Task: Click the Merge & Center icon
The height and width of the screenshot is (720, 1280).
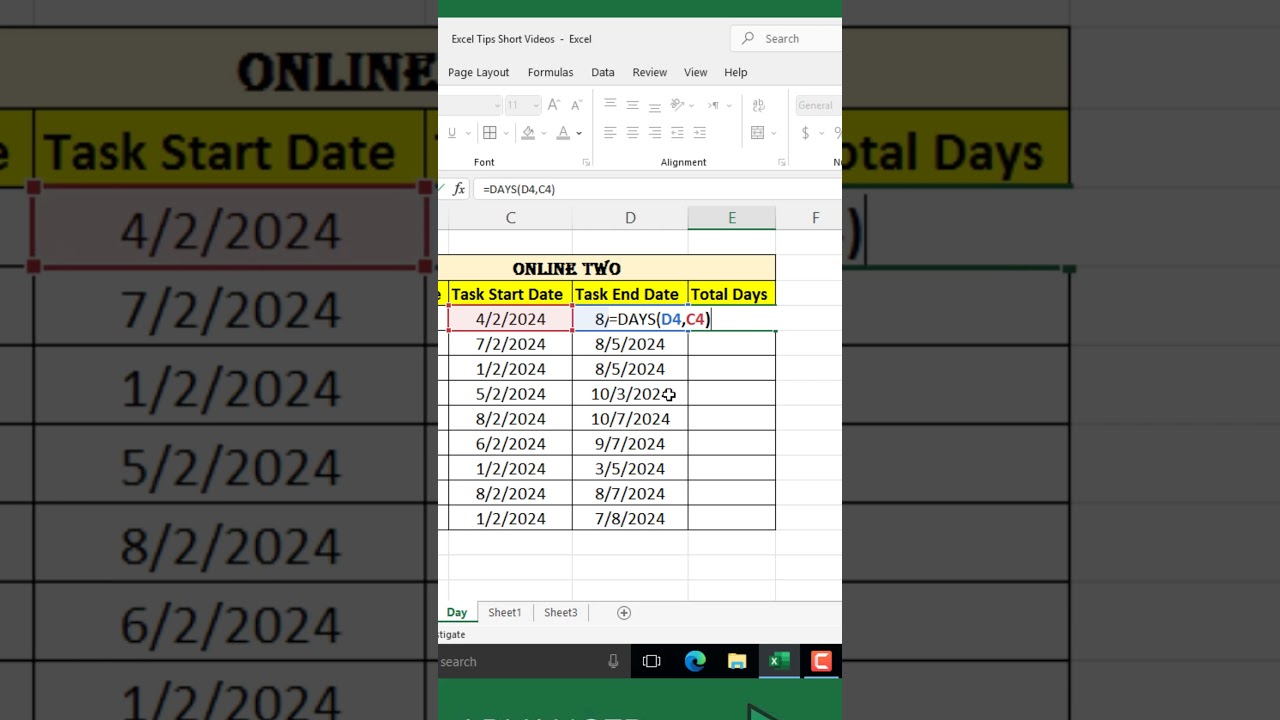Action: coord(758,132)
